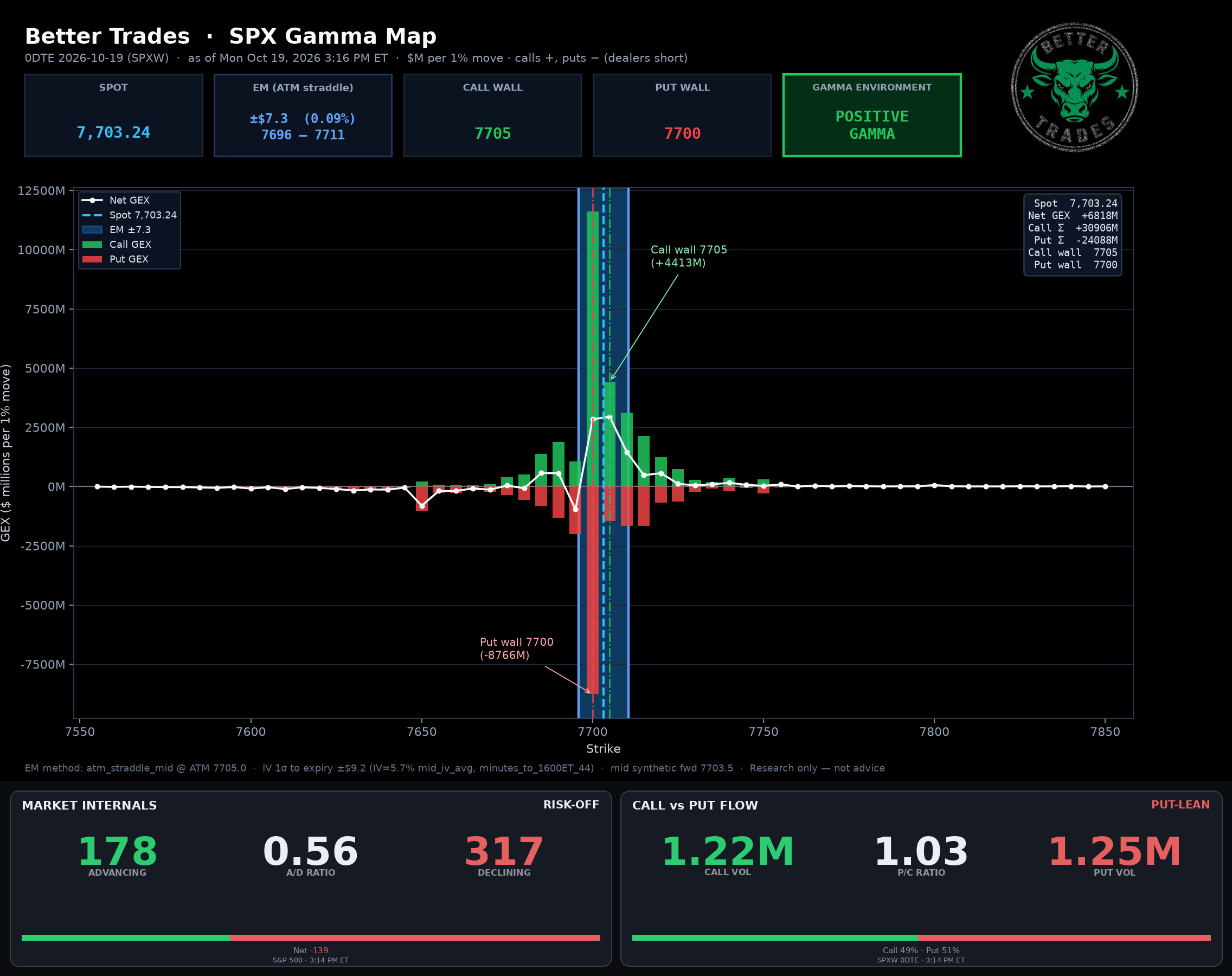Click the MARKET INTERNALS panel title
The width and height of the screenshot is (1232, 976).
point(89,805)
